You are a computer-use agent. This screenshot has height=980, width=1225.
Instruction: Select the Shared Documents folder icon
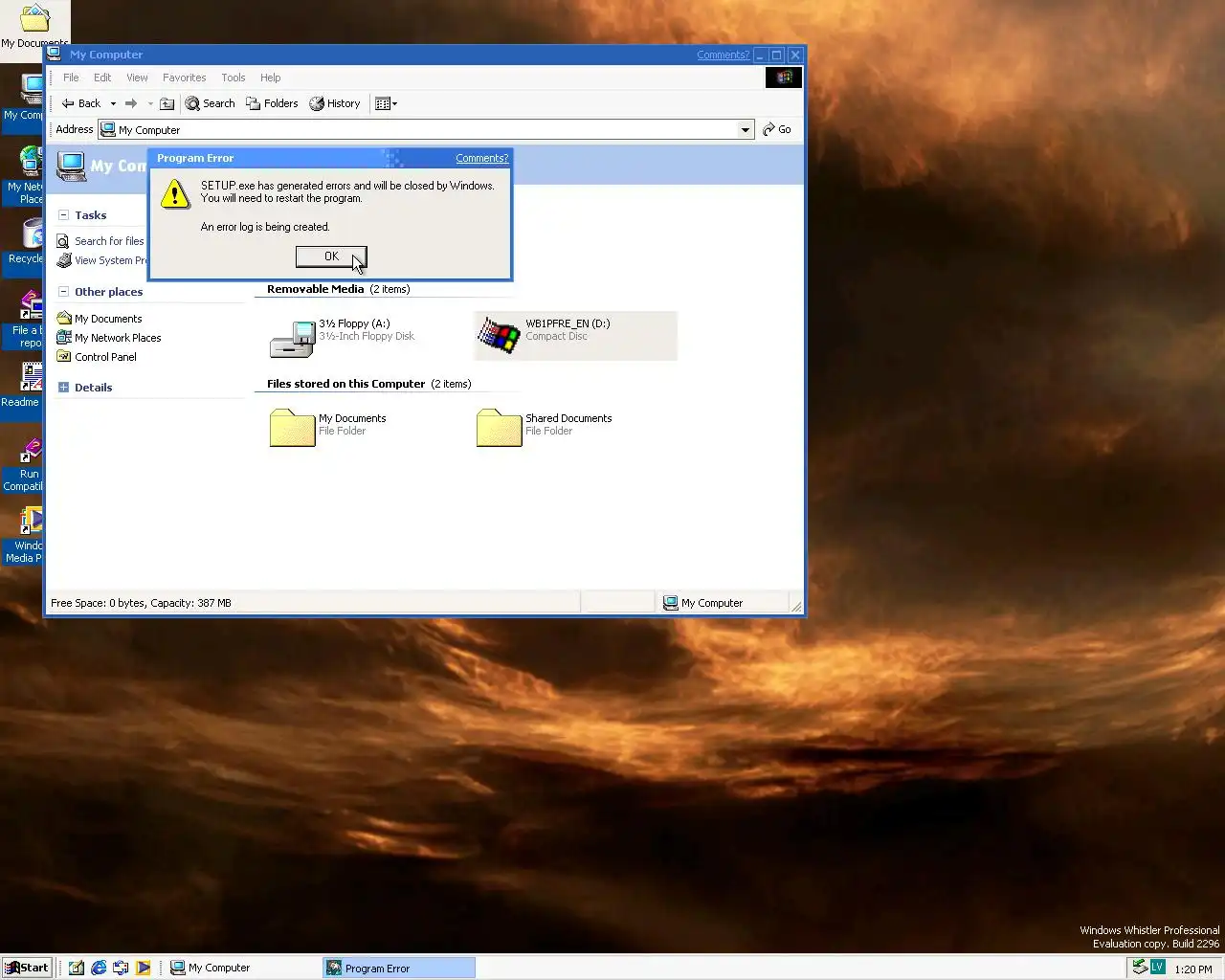[499, 428]
